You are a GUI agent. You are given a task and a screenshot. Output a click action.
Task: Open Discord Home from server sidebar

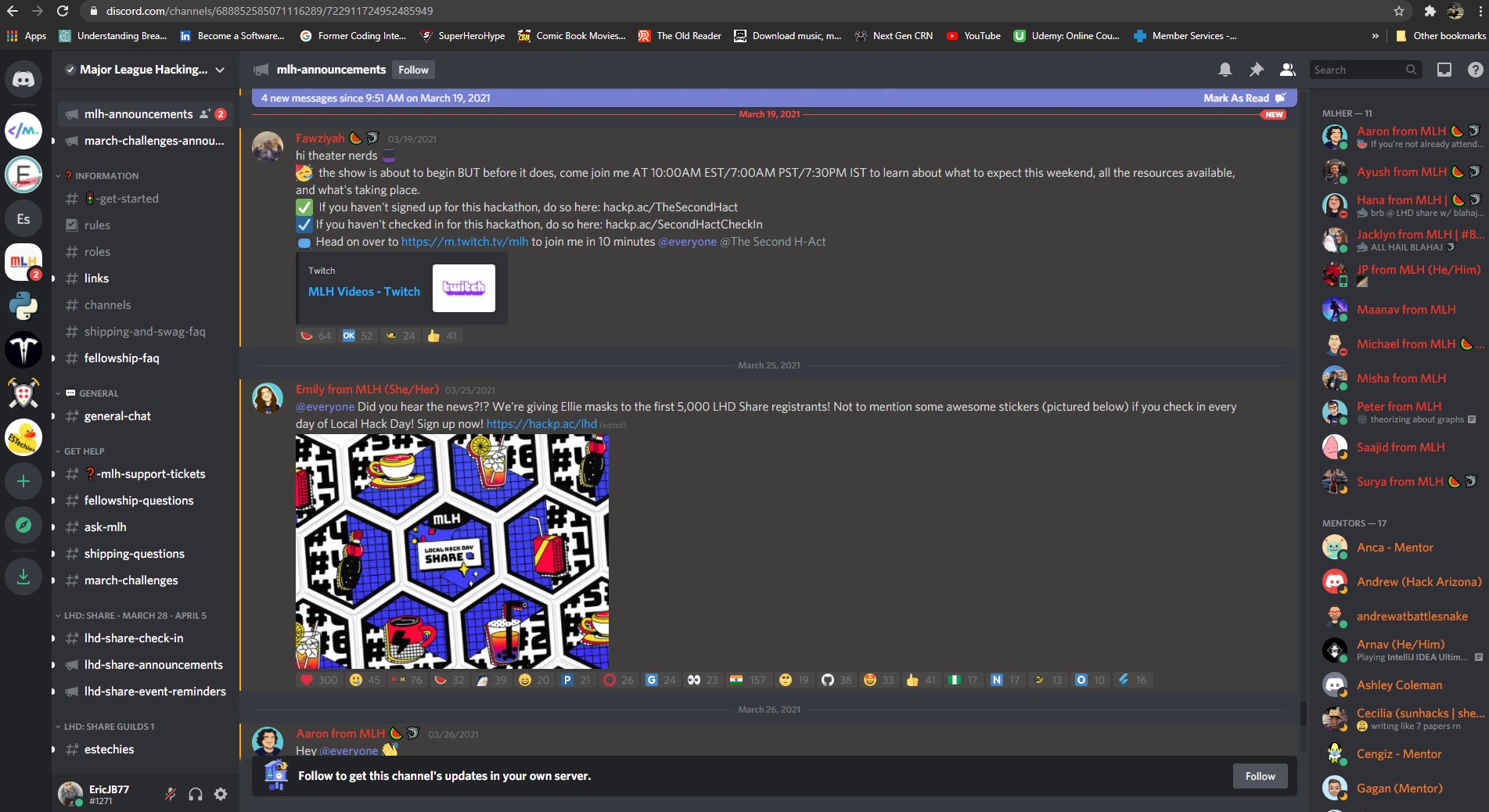(23, 79)
